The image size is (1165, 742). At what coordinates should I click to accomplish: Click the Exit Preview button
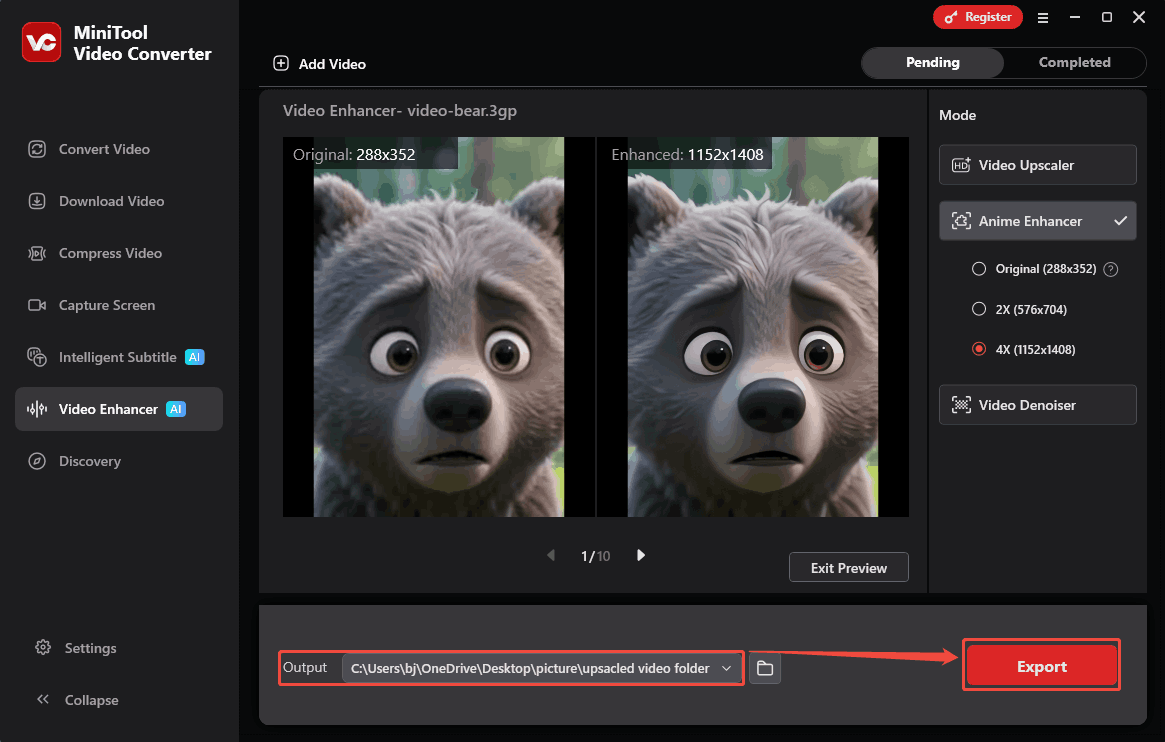[848, 567]
